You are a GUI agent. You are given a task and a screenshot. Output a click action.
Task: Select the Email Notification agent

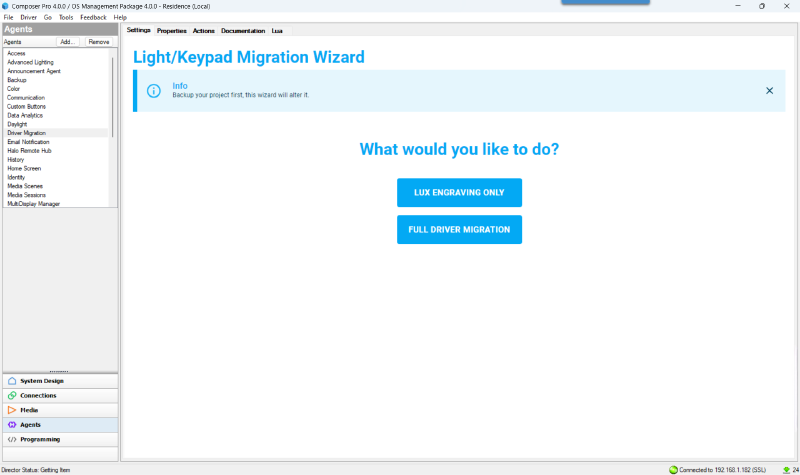[x=28, y=142]
